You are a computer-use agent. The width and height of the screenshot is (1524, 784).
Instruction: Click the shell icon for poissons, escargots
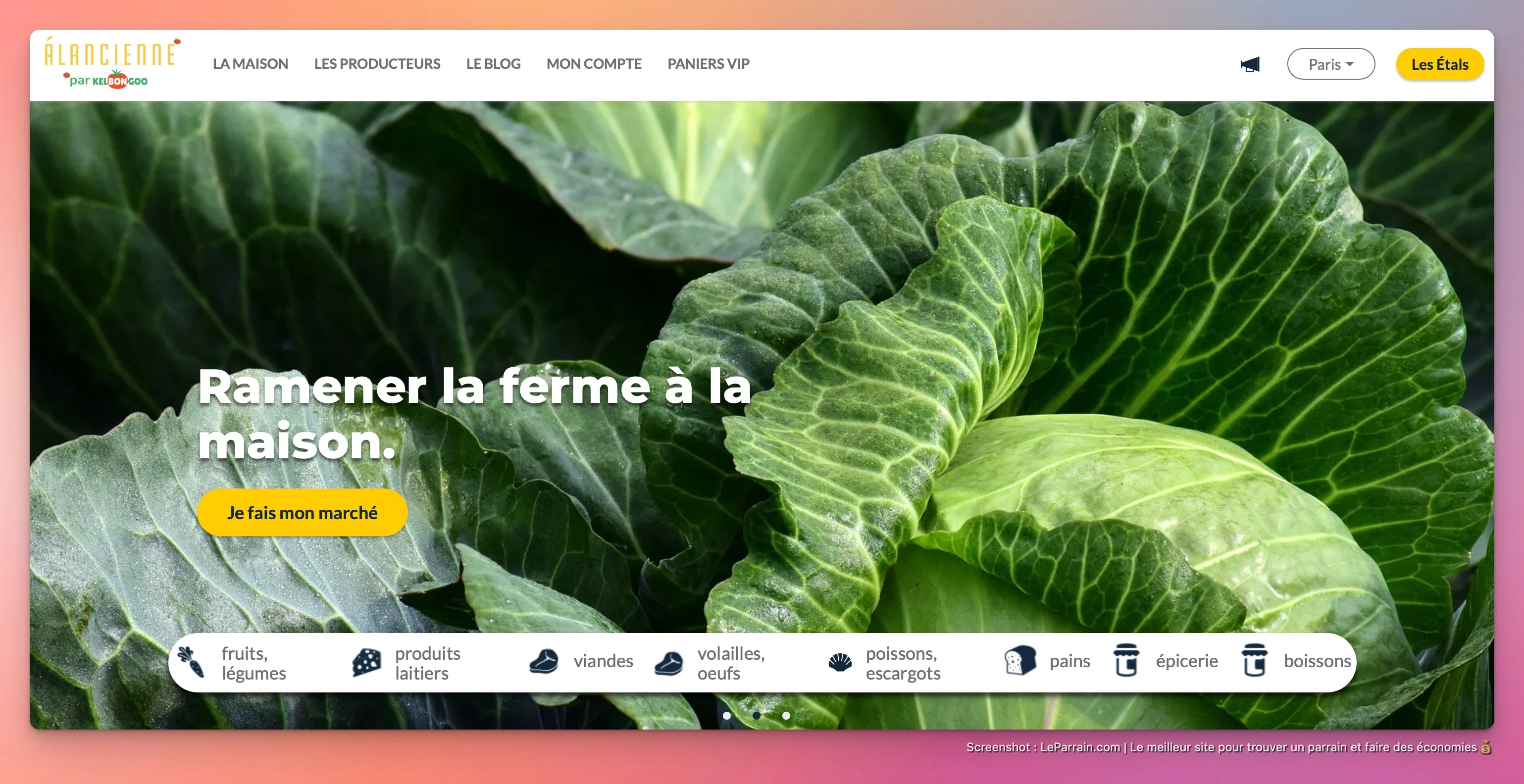pos(840,662)
